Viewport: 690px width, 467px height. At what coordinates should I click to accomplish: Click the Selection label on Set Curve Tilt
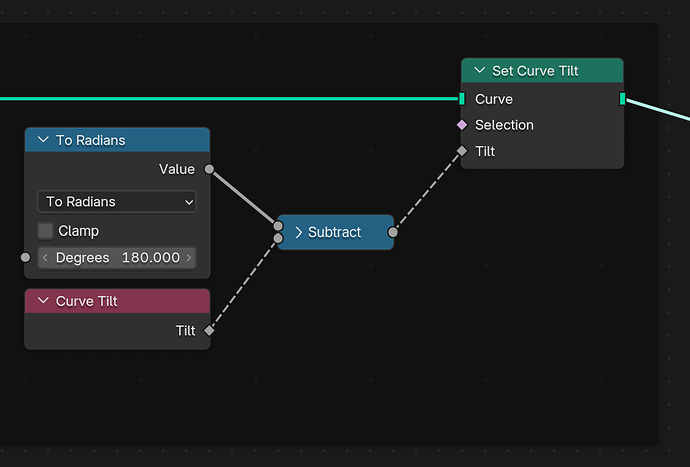[504, 125]
